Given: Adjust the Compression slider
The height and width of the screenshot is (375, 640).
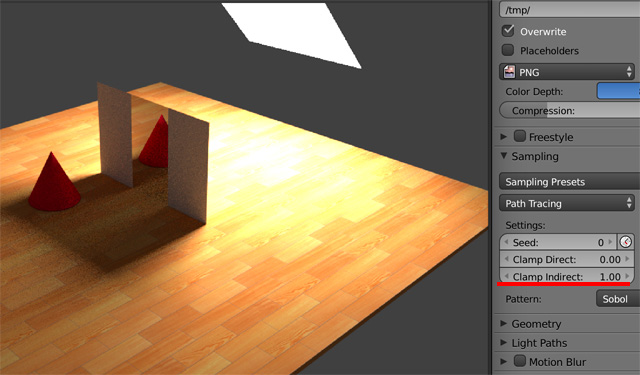Looking at the screenshot, I should (x=569, y=111).
